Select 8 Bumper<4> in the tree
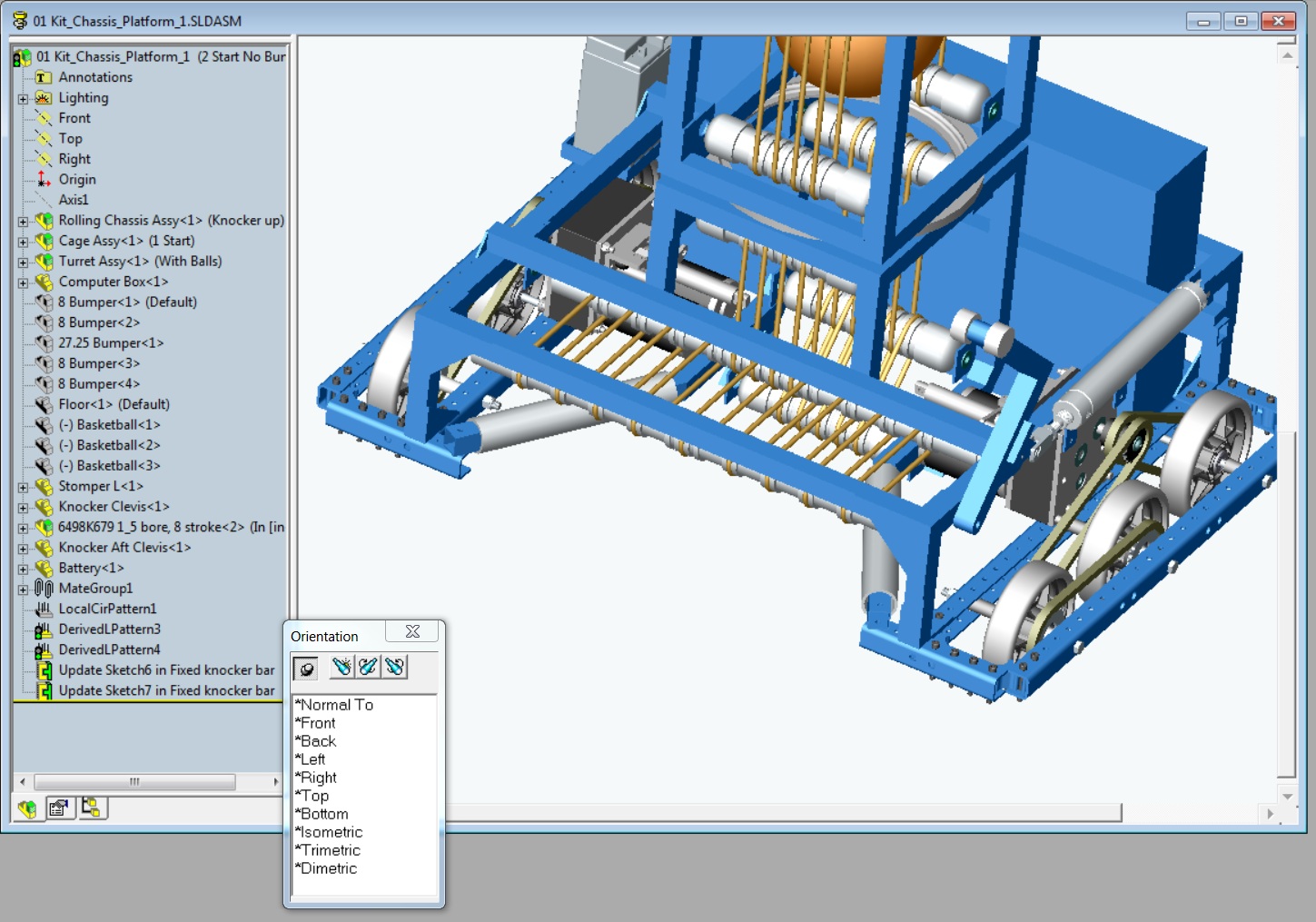This screenshot has height=922, width=1316. point(99,384)
